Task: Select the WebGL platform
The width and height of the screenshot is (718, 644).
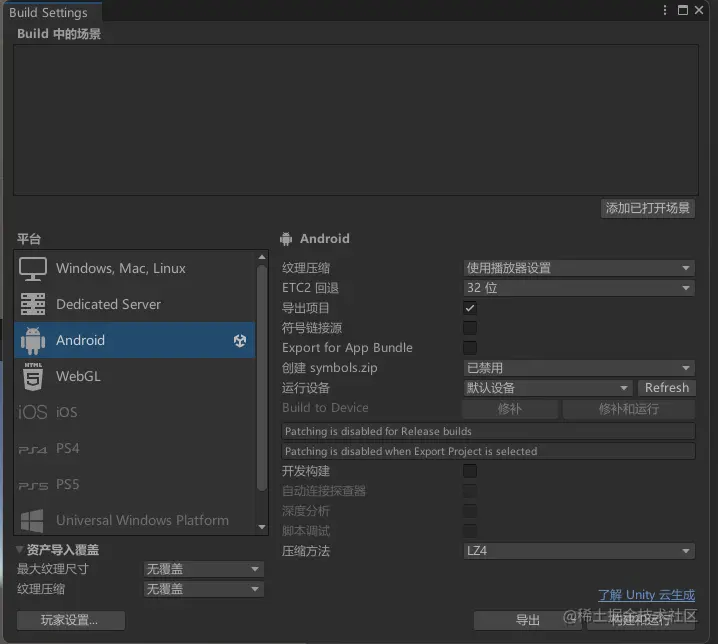Action: click(135, 376)
